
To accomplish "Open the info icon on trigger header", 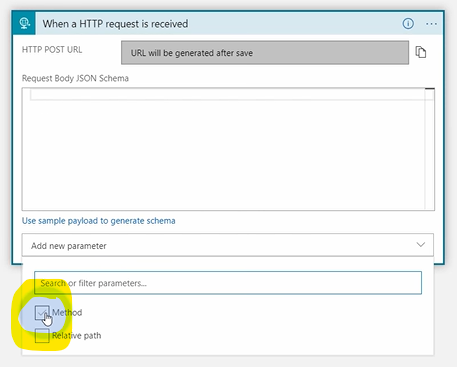I will point(408,24).
